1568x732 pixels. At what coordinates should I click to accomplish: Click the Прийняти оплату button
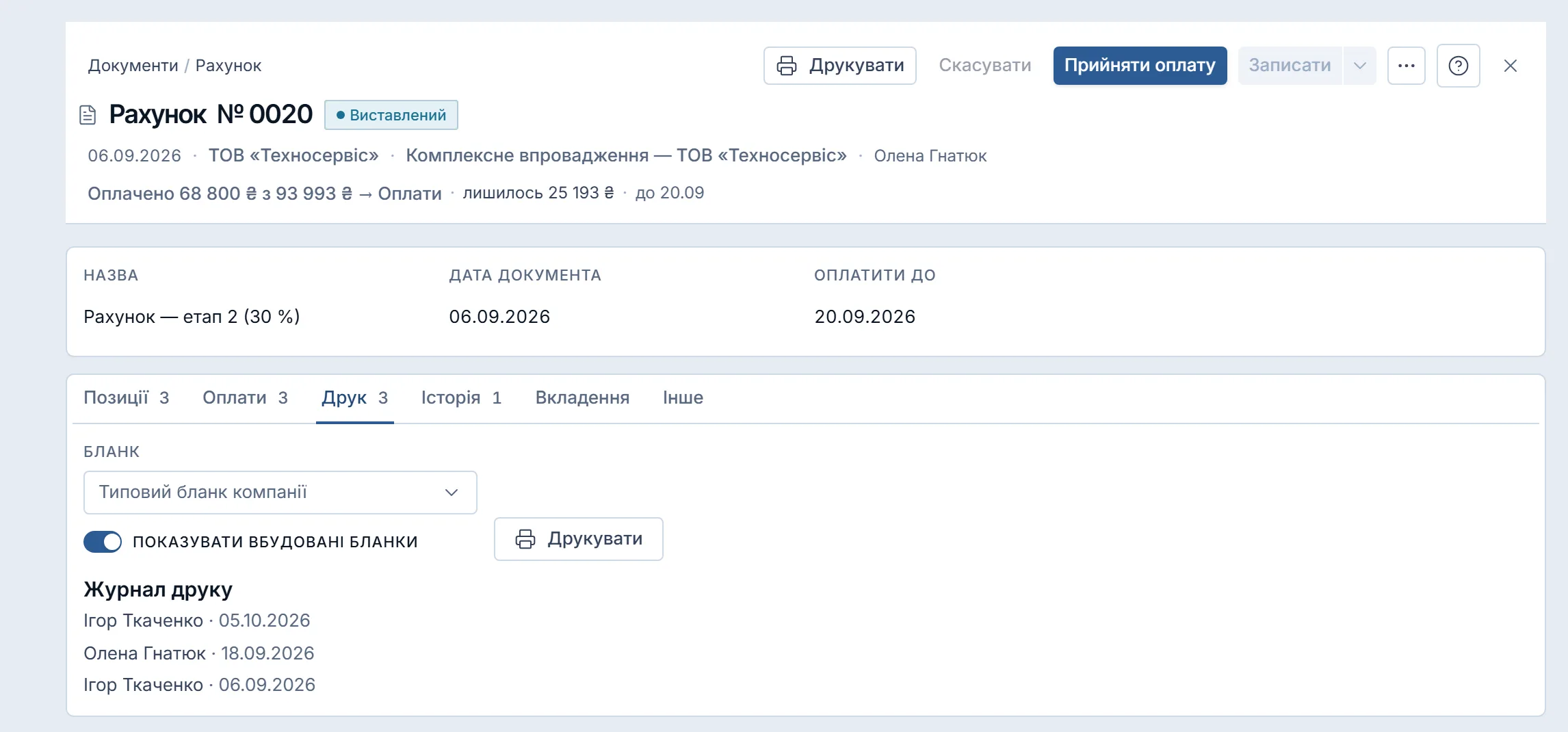pos(1140,66)
